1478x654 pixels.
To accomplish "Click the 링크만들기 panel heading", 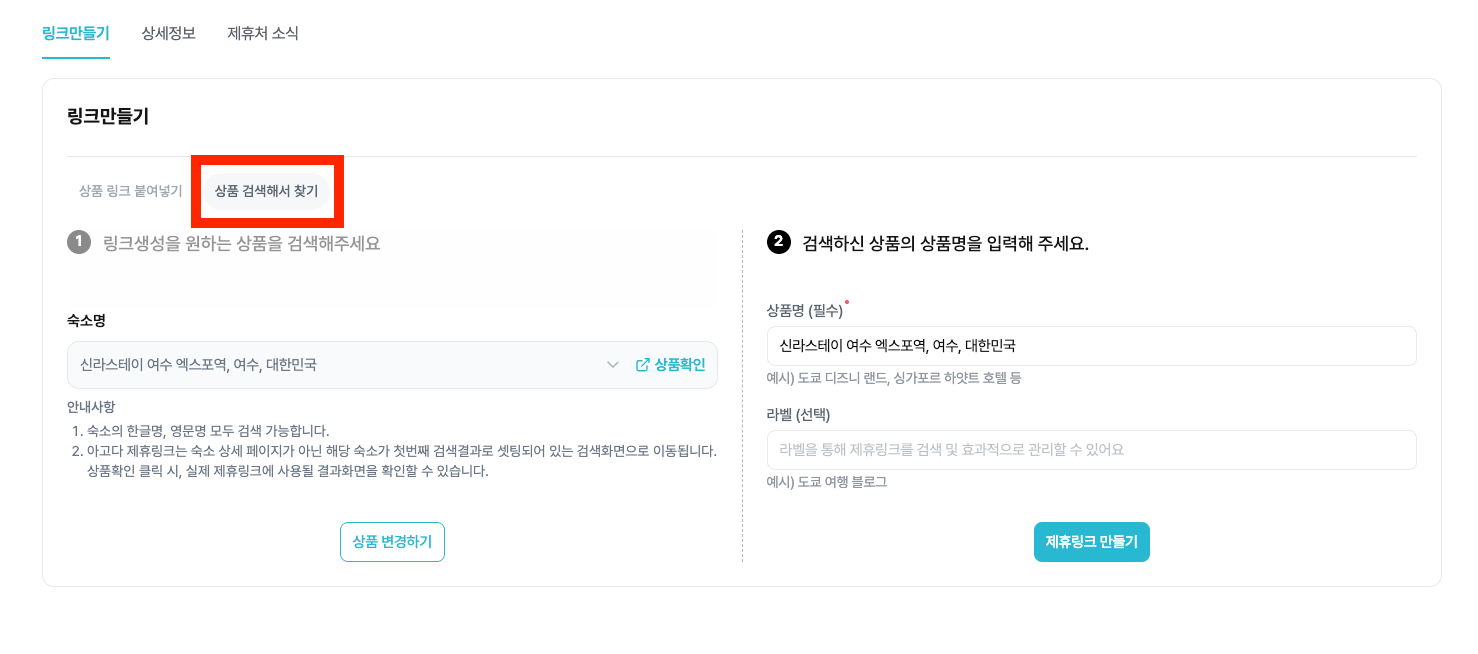I will pyautogui.click(x=108, y=116).
